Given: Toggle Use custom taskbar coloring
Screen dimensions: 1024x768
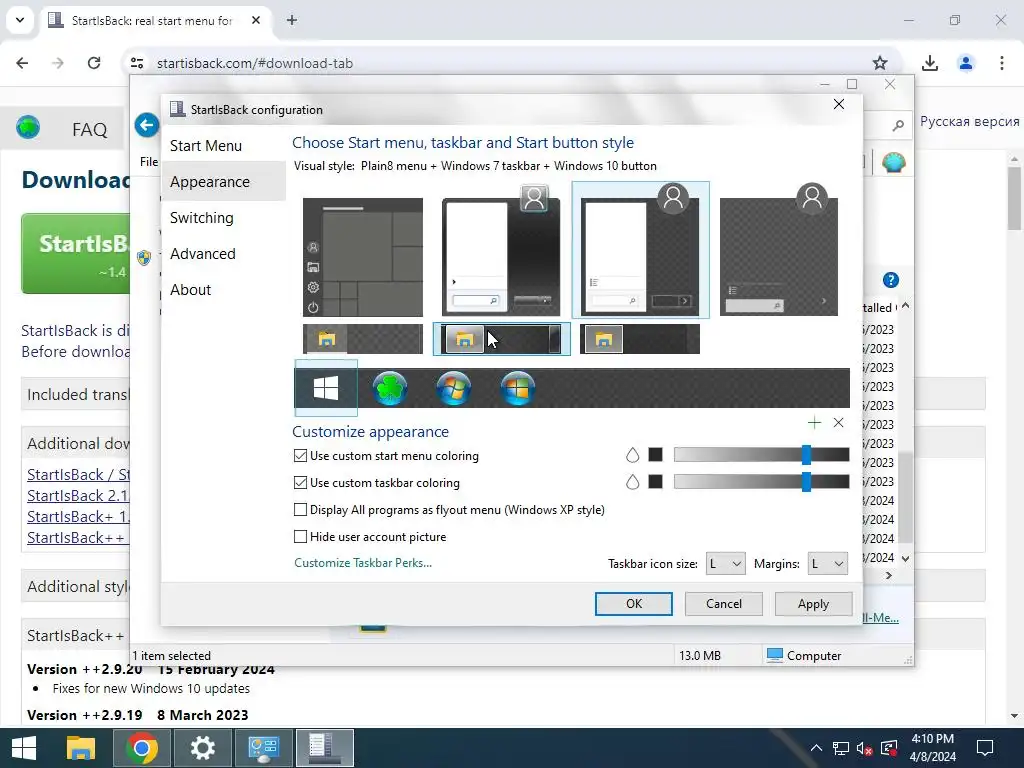Looking at the screenshot, I should point(300,483).
